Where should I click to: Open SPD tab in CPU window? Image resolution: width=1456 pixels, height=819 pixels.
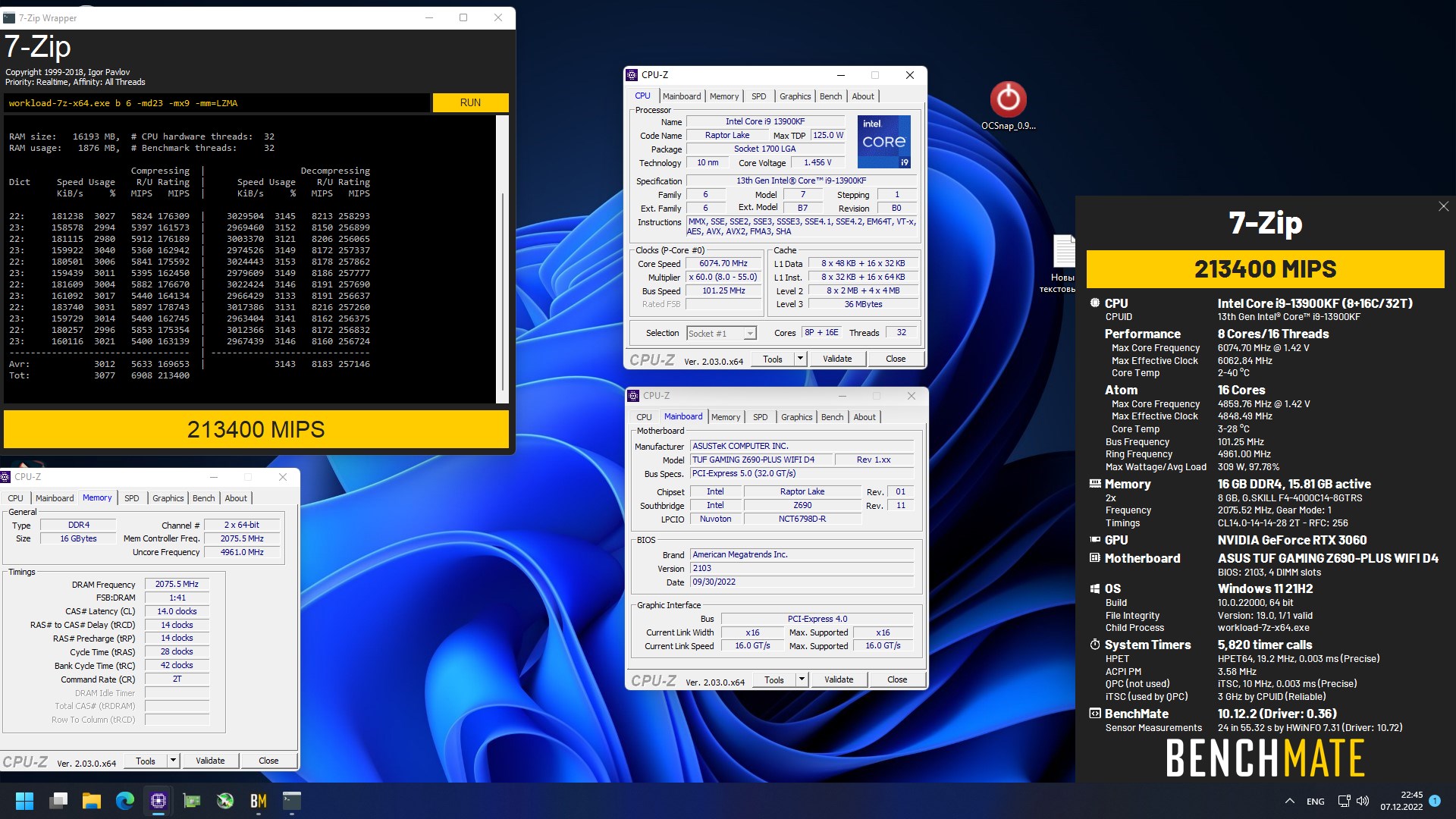tap(758, 96)
